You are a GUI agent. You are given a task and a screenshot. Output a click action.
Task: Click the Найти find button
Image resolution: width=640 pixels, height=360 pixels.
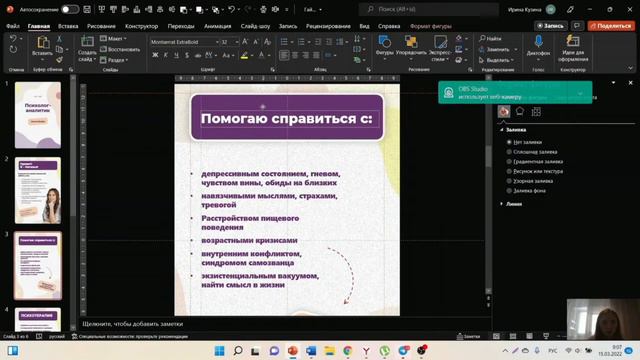[x=491, y=38]
